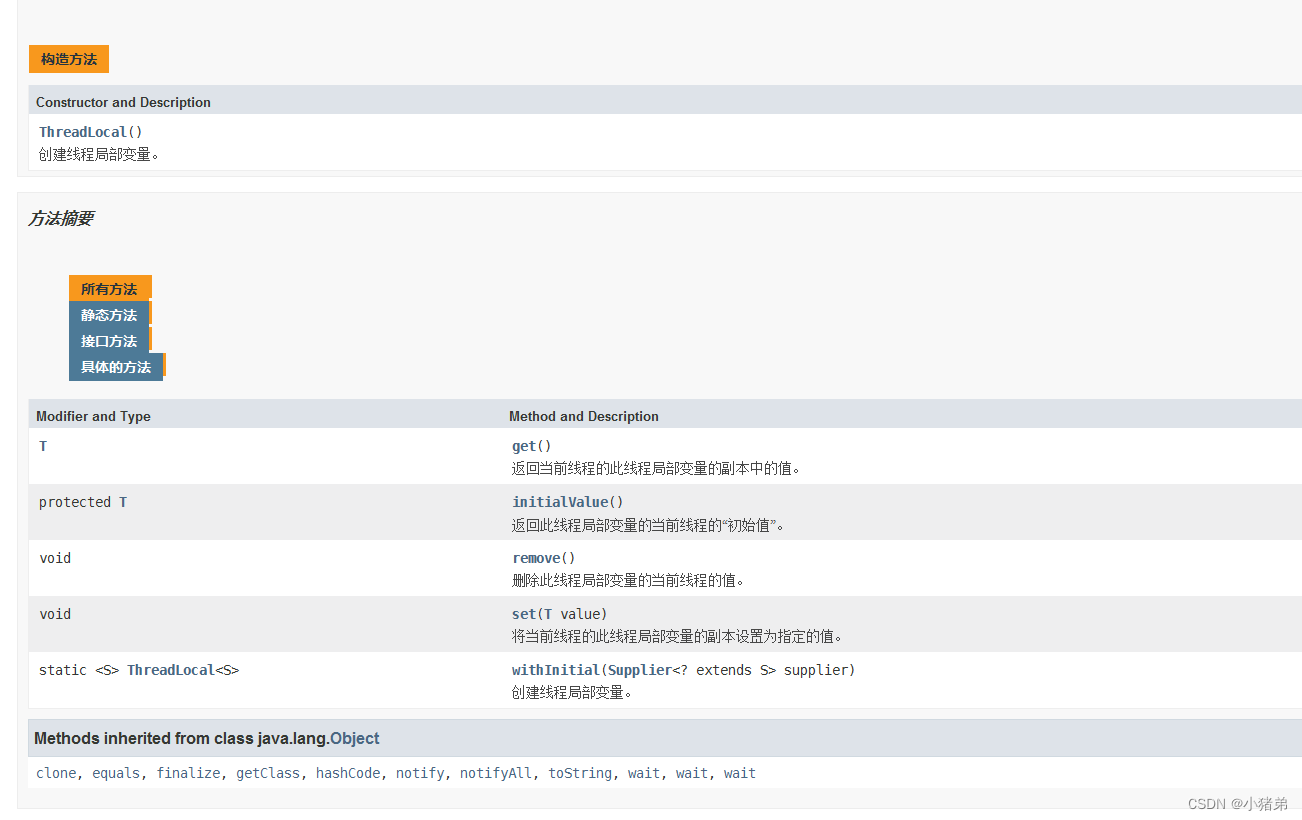Click description 删除此线程局部变量的当前线程的值。
The image size is (1302, 820).
pos(629,580)
